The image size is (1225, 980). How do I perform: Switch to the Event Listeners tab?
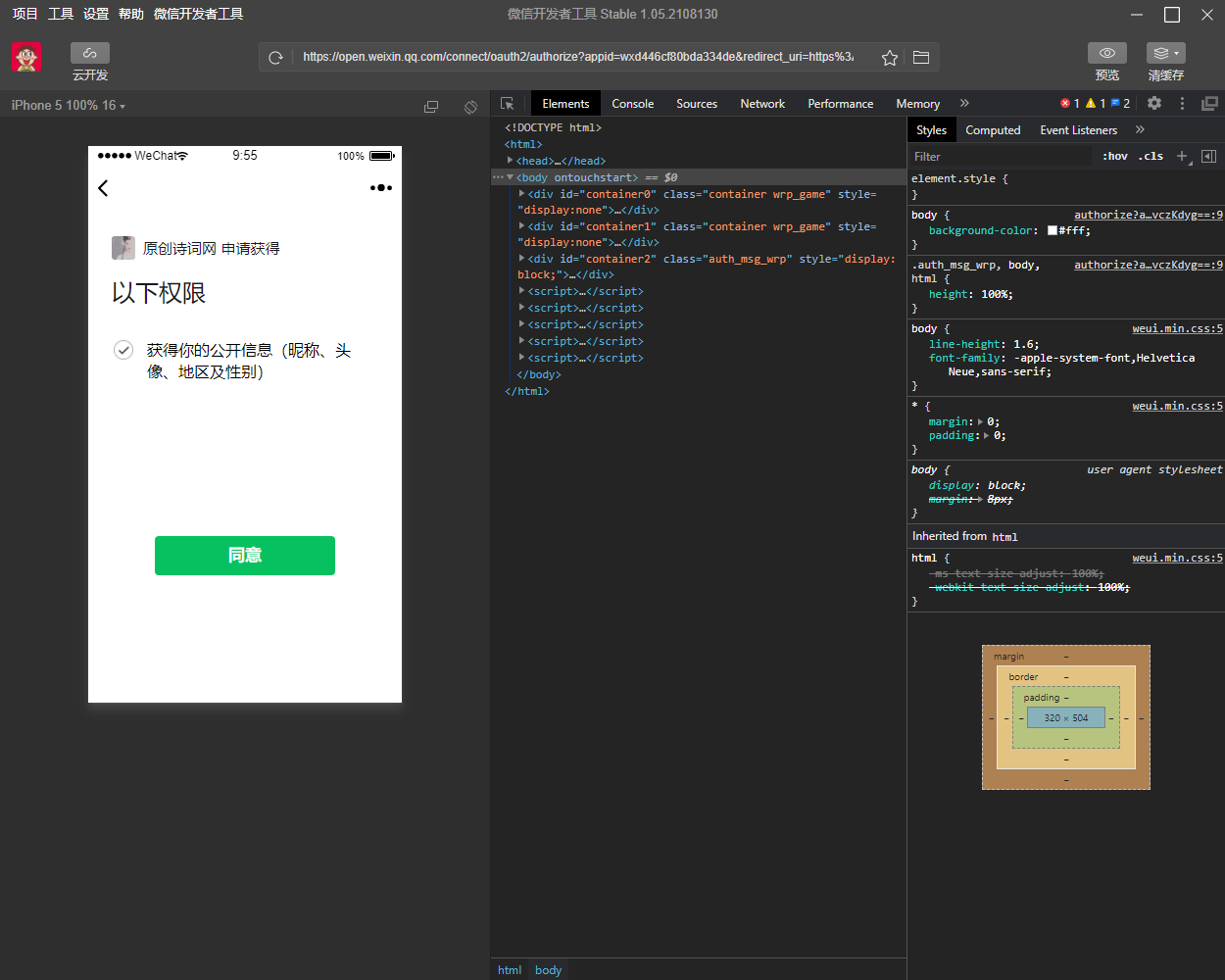pos(1078,129)
